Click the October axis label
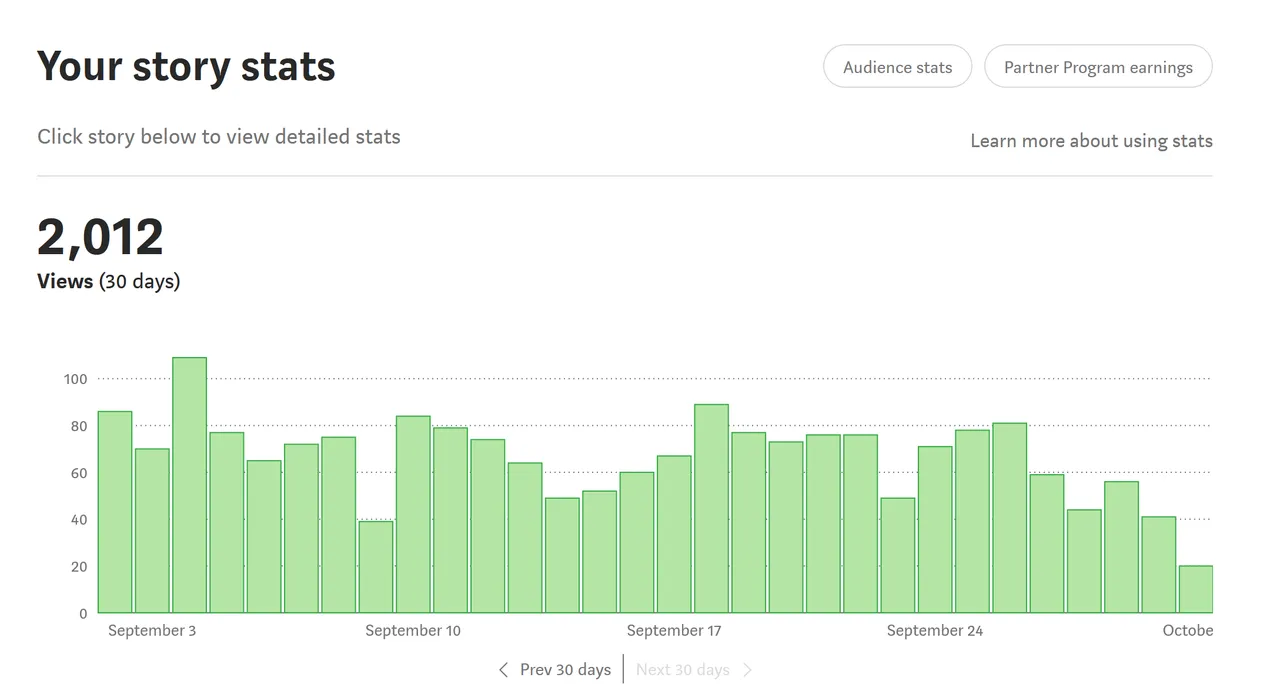Screen dimensions: 1280x690 [1187, 631]
